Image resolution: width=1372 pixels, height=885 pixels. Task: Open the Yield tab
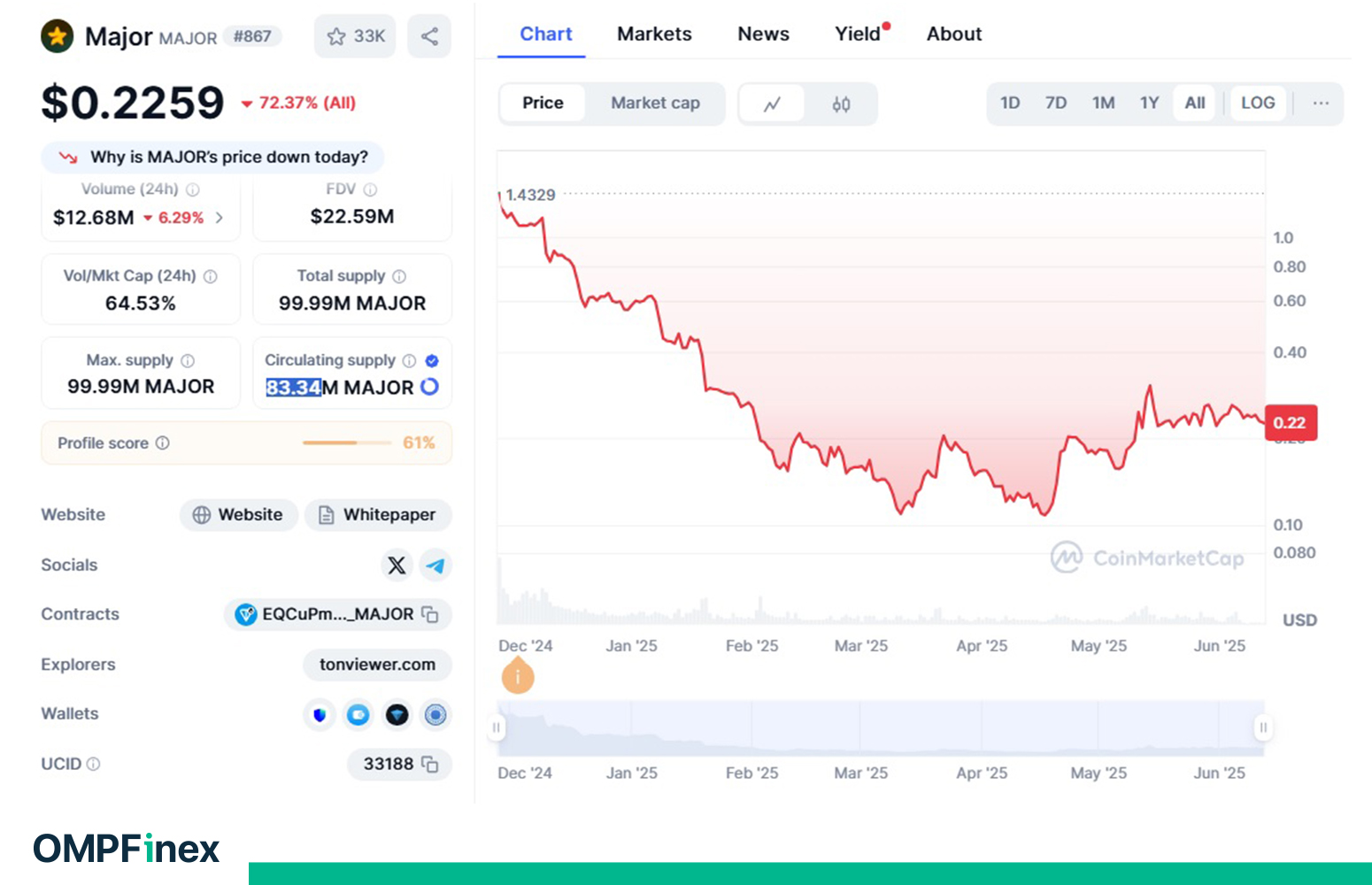(859, 34)
